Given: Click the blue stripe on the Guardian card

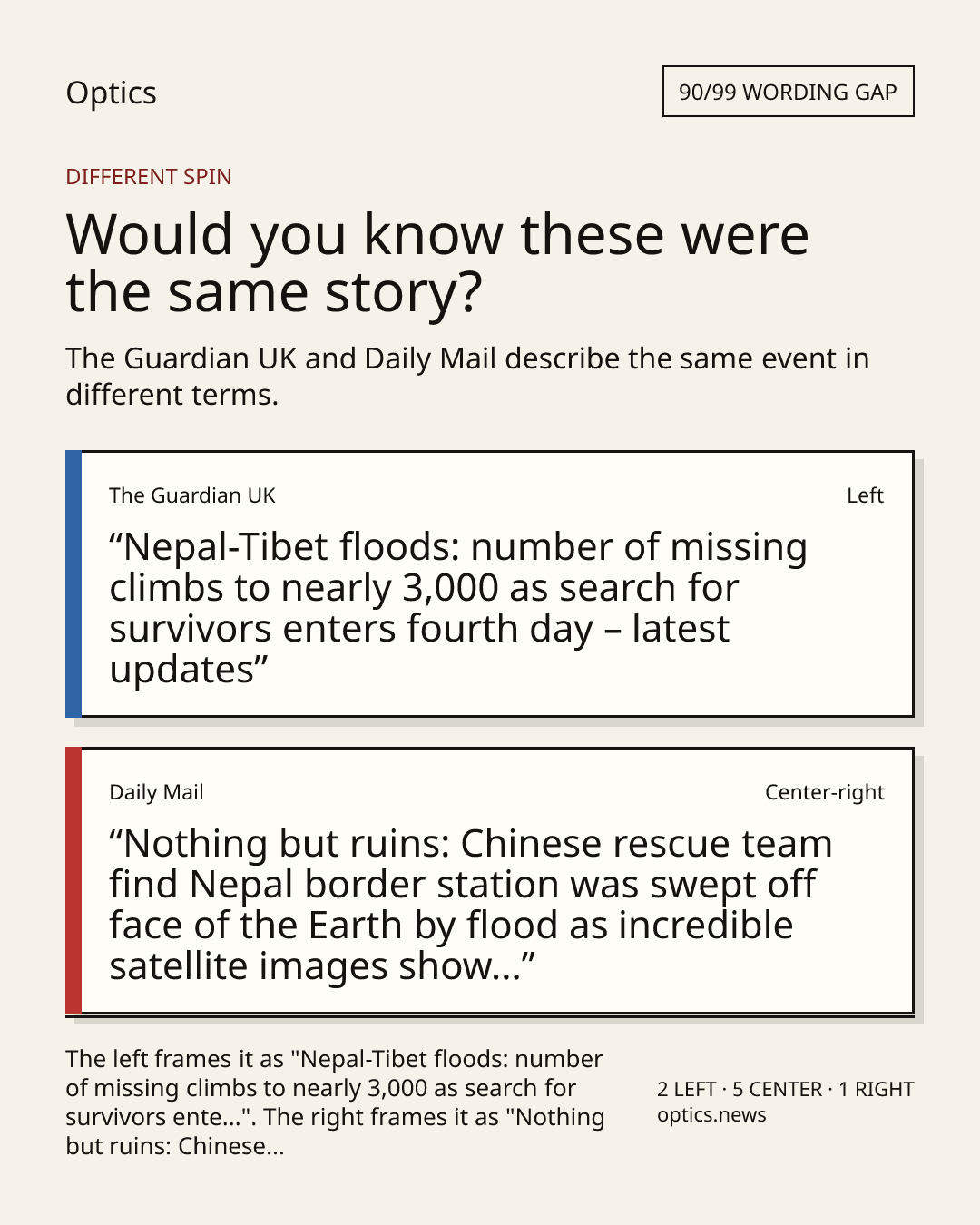Looking at the screenshot, I should click(x=73, y=583).
